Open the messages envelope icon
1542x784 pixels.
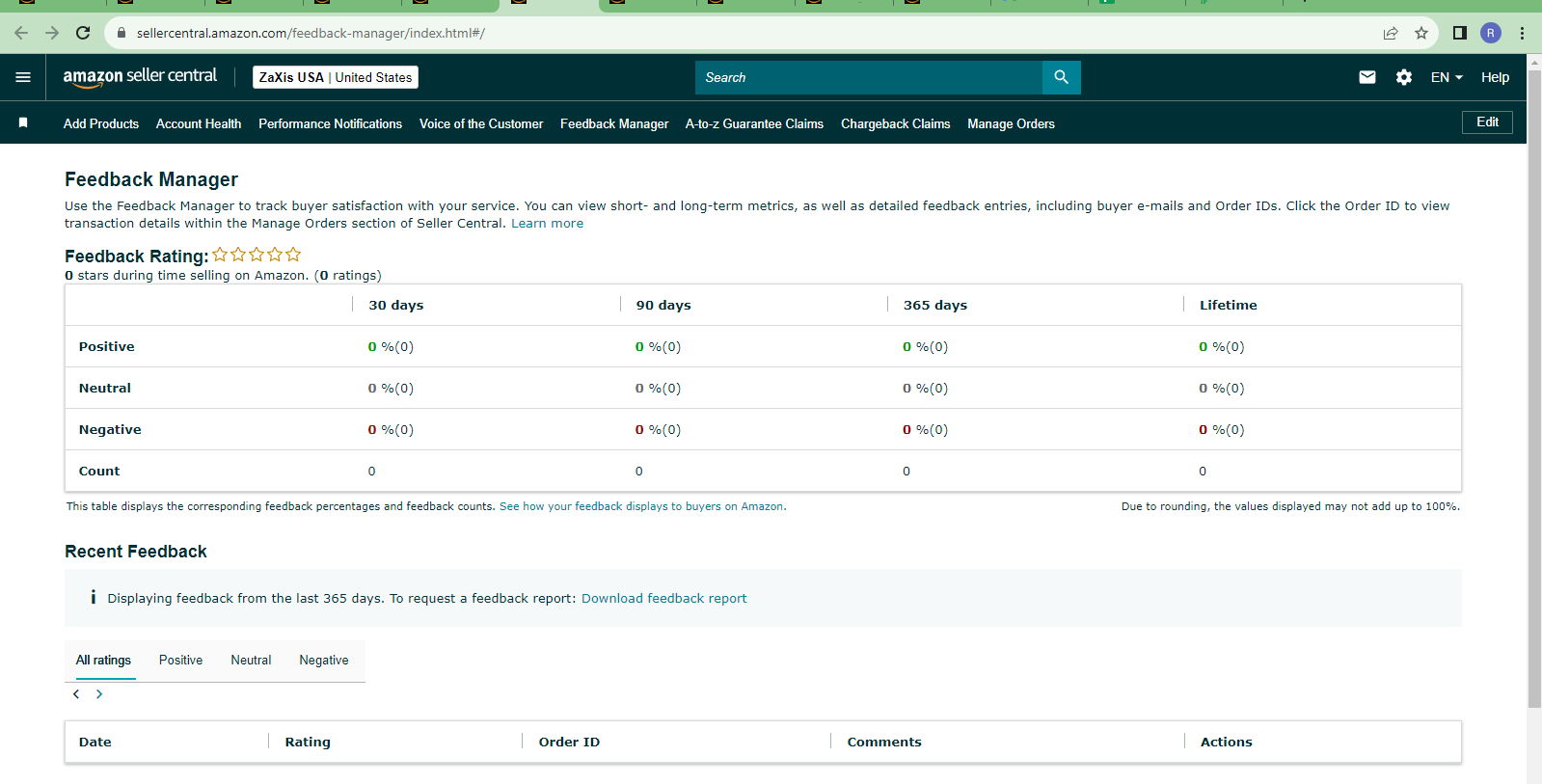click(x=1367, y=77)
